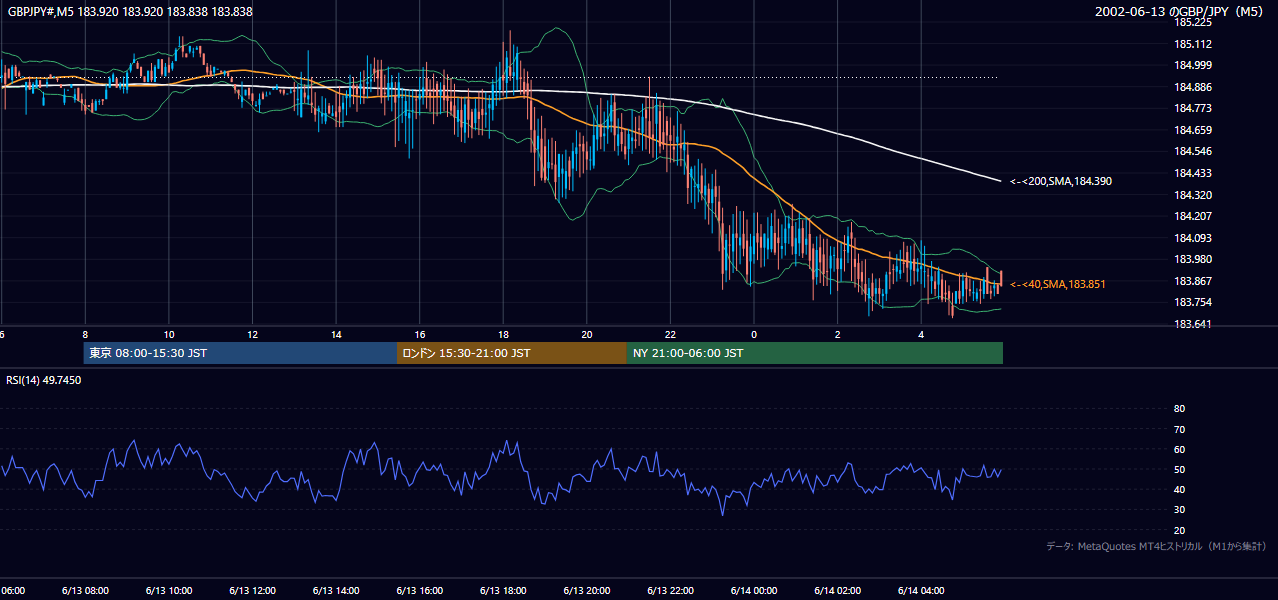Click the 200 SMA label reading 184.390
This screenshot has height=600, width=1278.
click(x=1061, y=182)
